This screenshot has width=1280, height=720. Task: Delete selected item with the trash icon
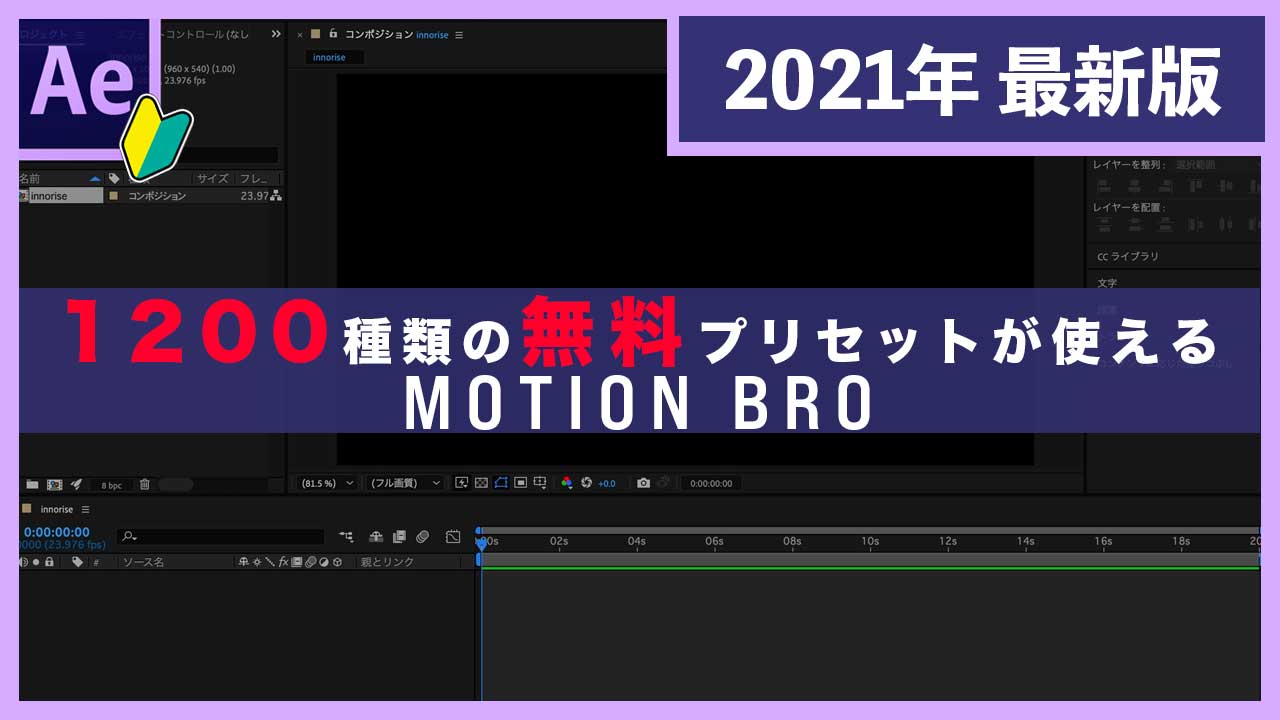(x=145, y=484)
